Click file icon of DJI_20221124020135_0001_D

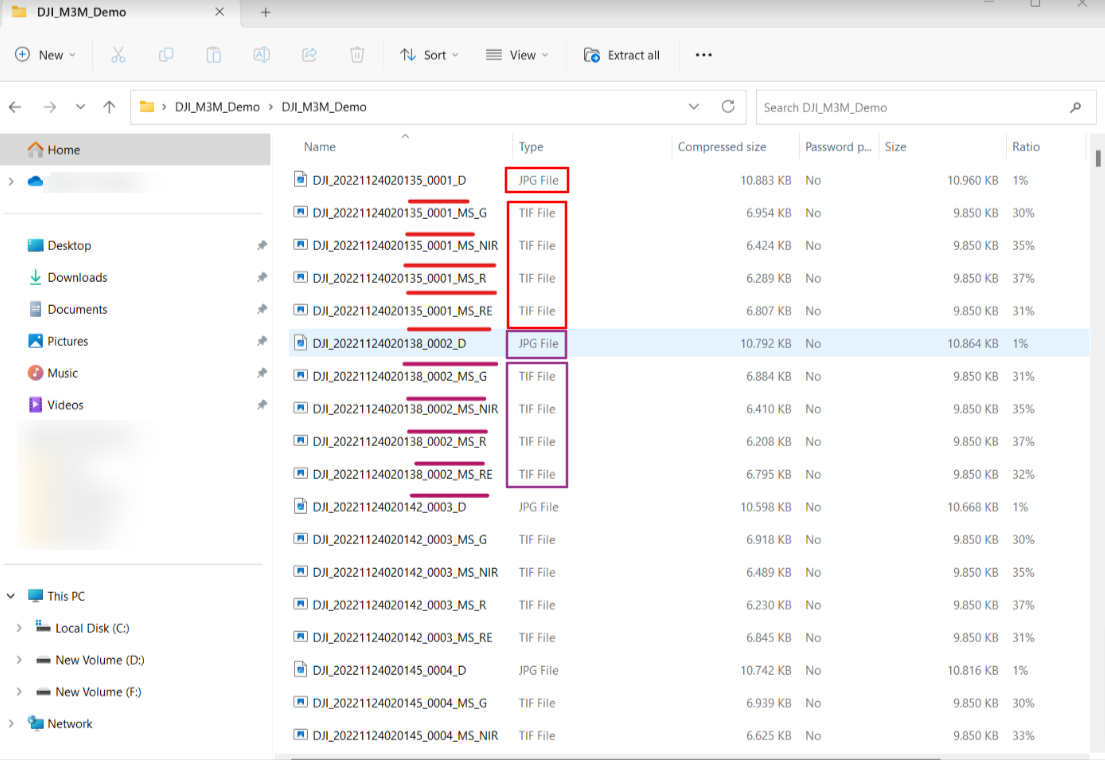(300, 180)
